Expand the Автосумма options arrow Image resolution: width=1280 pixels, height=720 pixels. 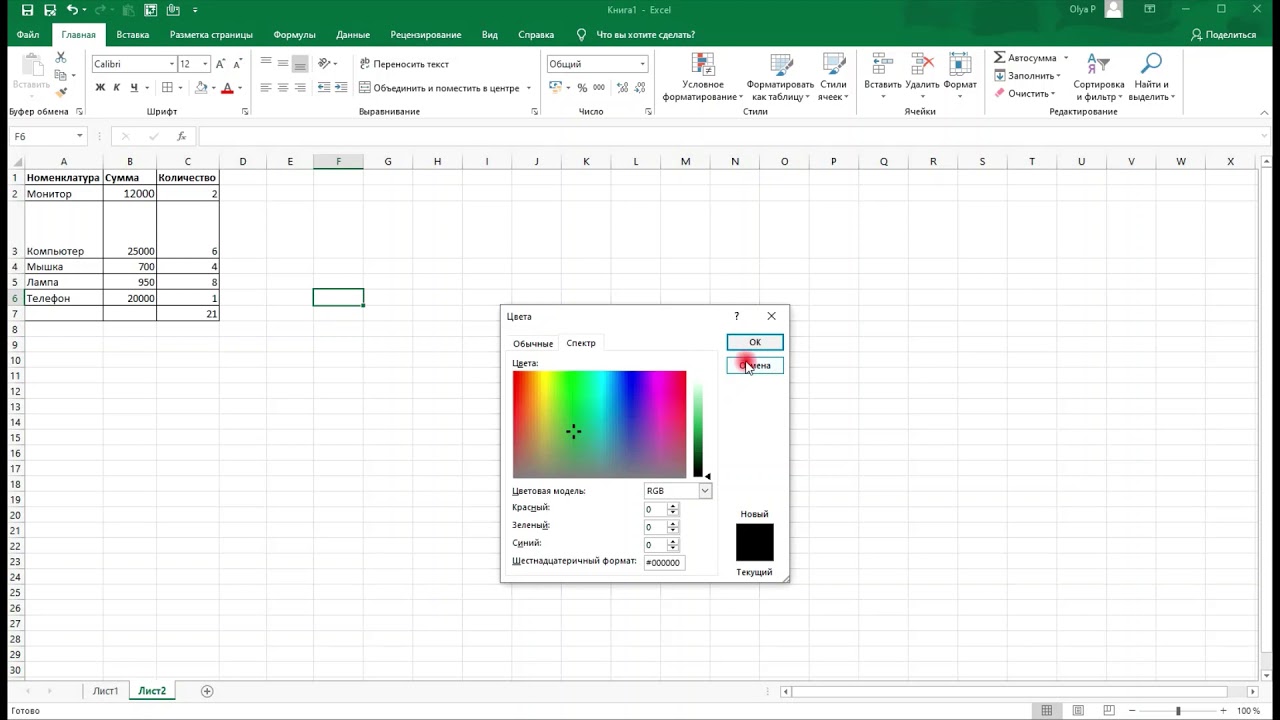pyautogui.click(x=1066, y=58)
